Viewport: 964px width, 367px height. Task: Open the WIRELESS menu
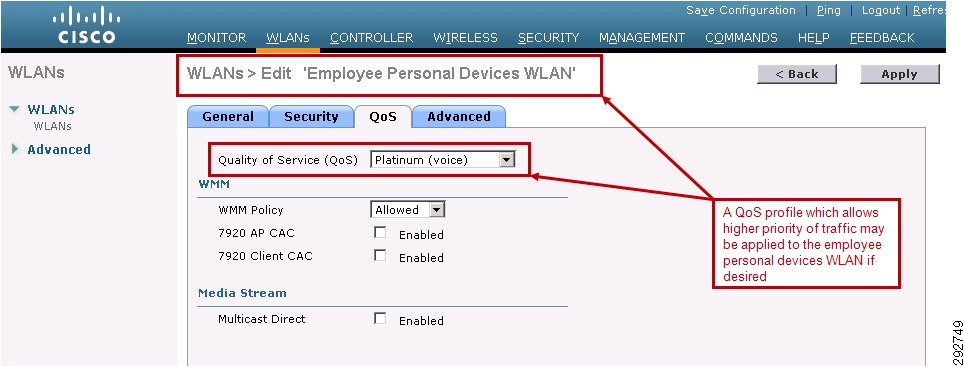coord(465,37)
